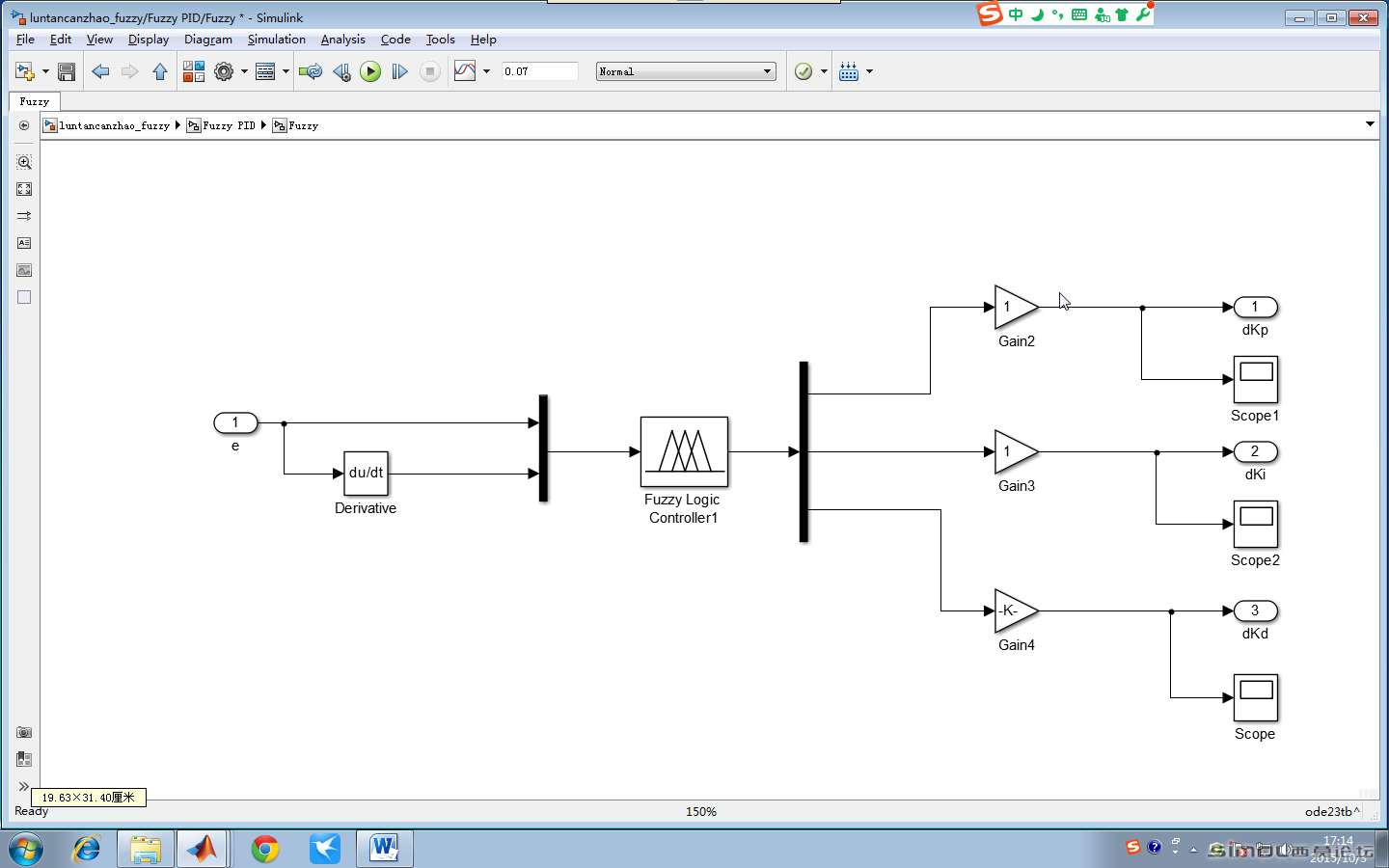Select the Gain4 block

(x=1017, y=611)
